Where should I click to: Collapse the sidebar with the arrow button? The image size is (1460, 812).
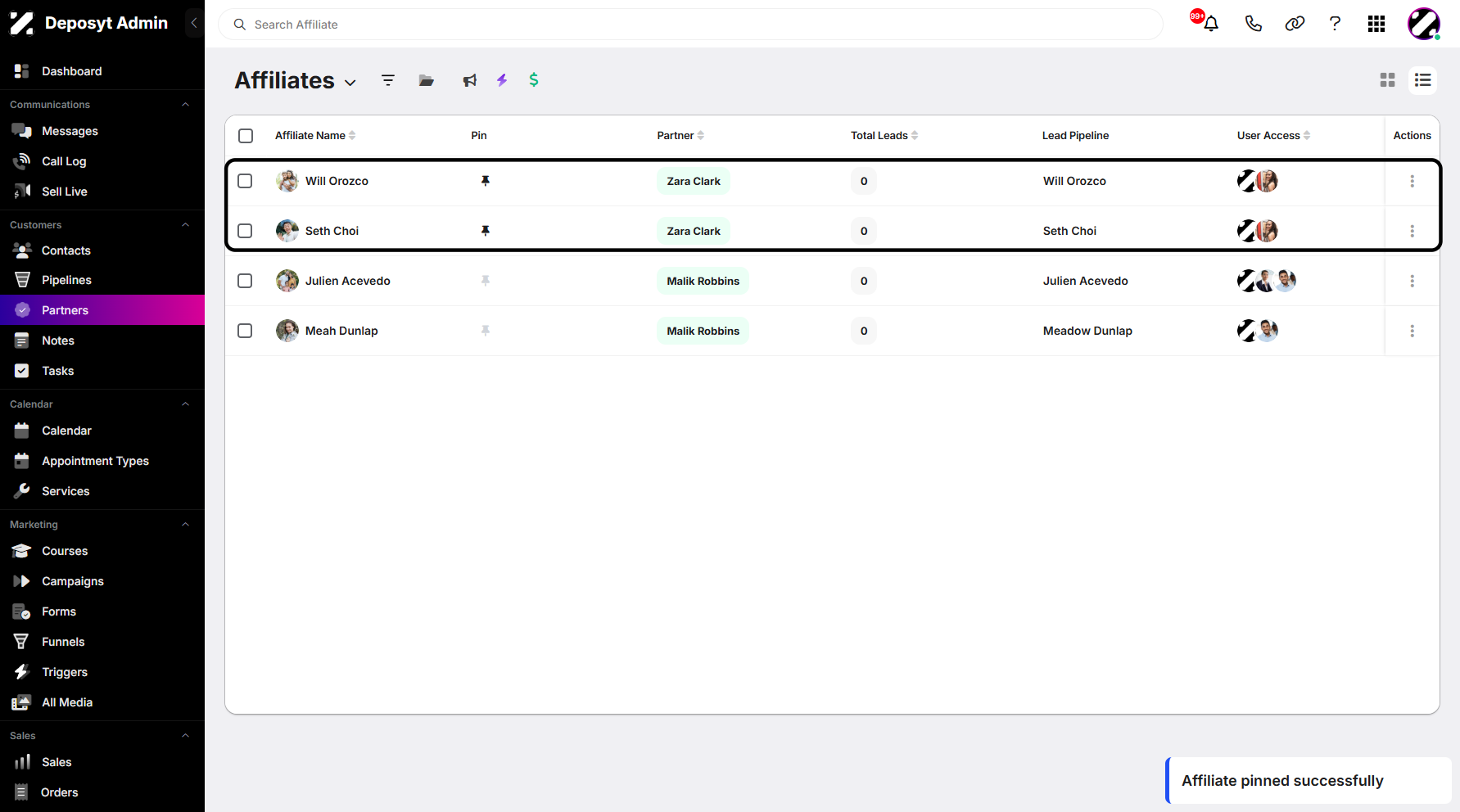tap(194, 23)
